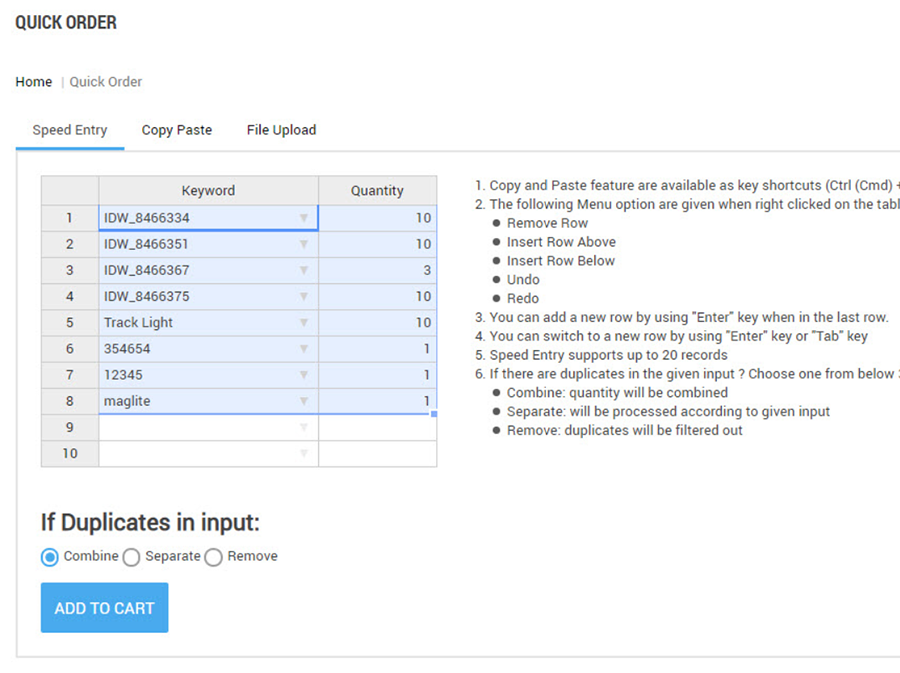Viewport: 900px width, 673px height.
Task: Click the empty keyword cell in row 10
Action: pos(208,454)
